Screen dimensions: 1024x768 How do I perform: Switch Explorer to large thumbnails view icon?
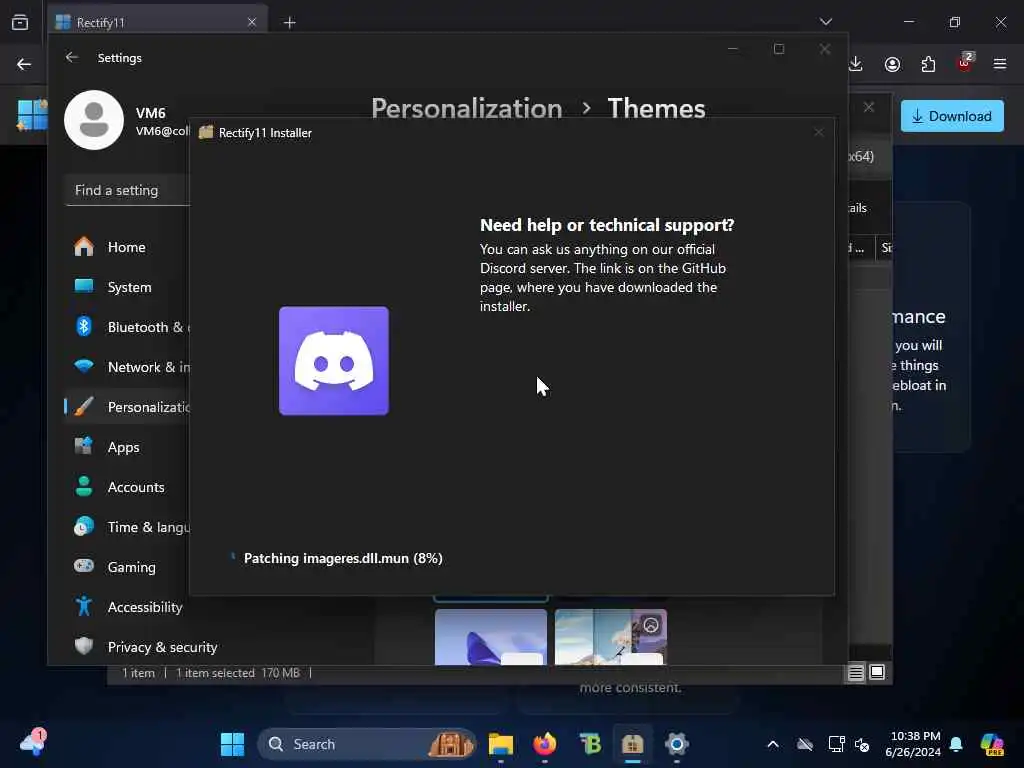pos(877,672)
